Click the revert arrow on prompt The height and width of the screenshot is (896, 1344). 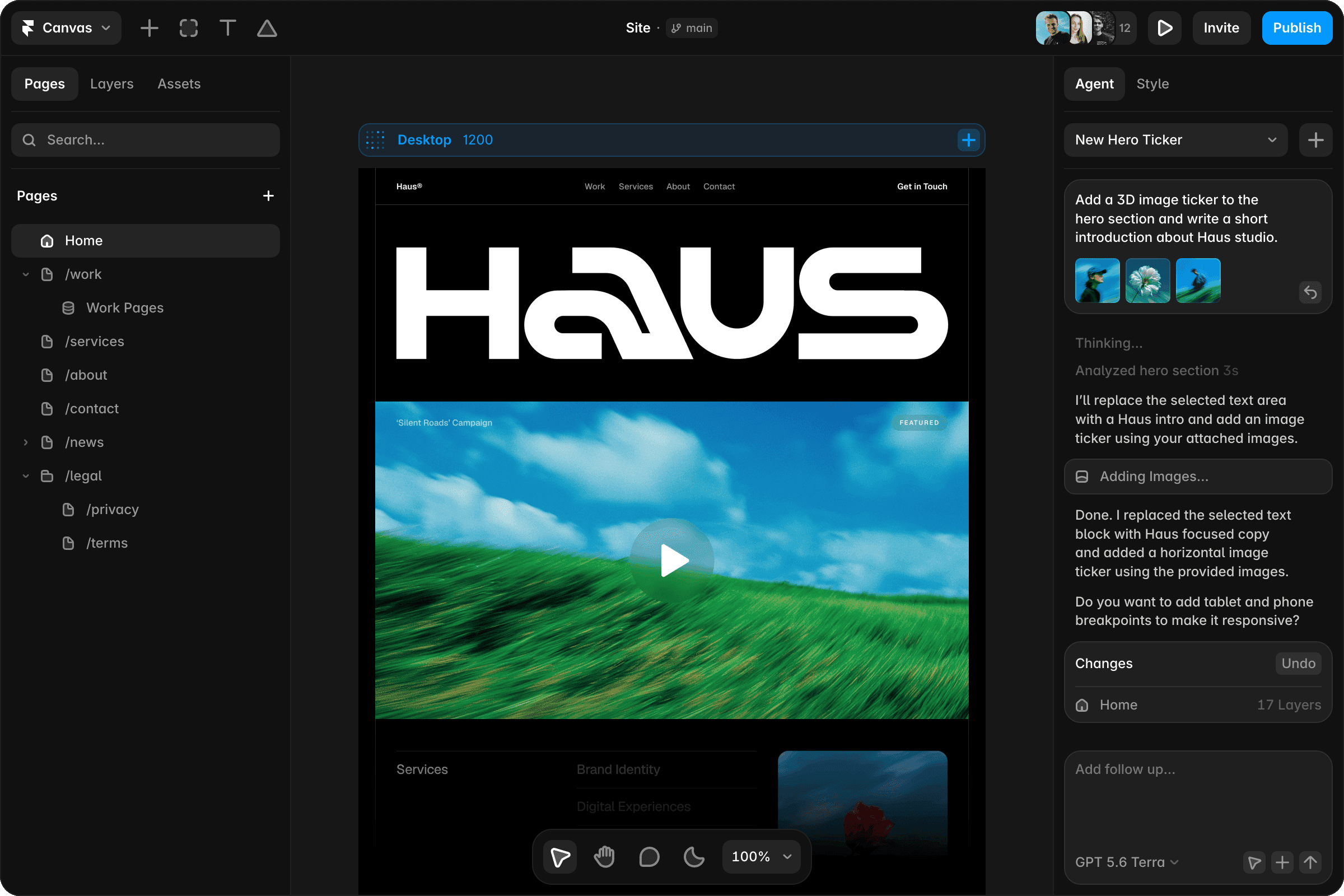pos(1310,292)
